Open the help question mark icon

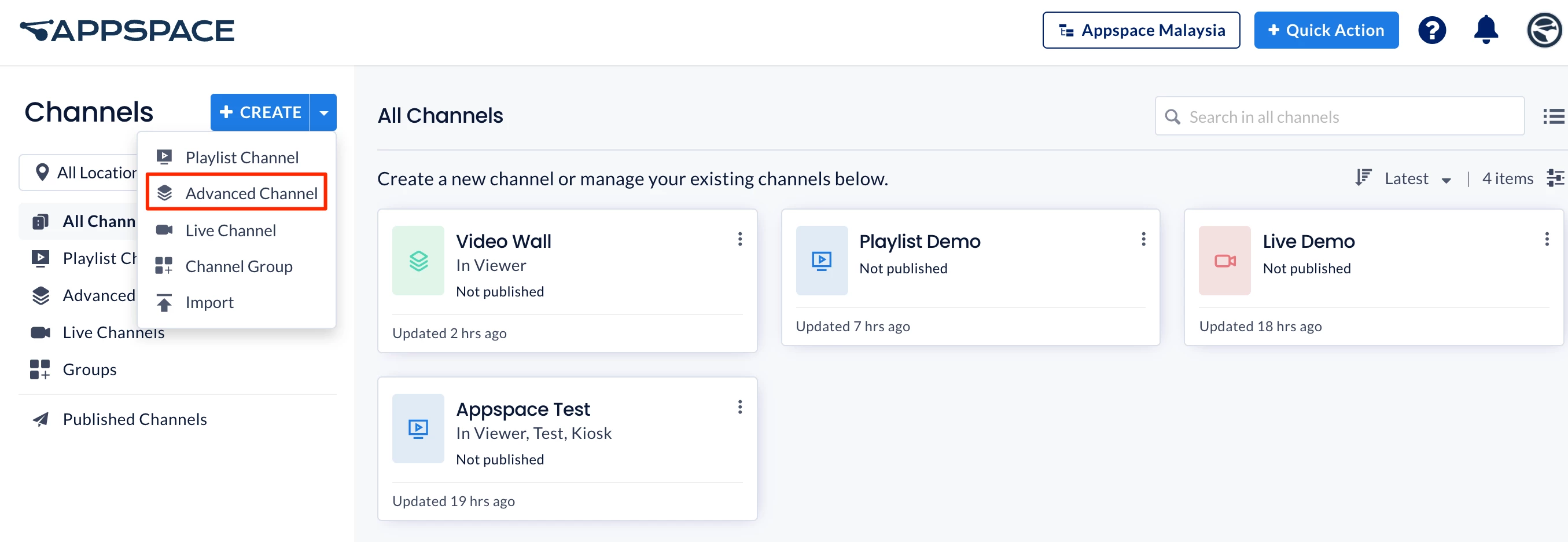point(1431,31)
